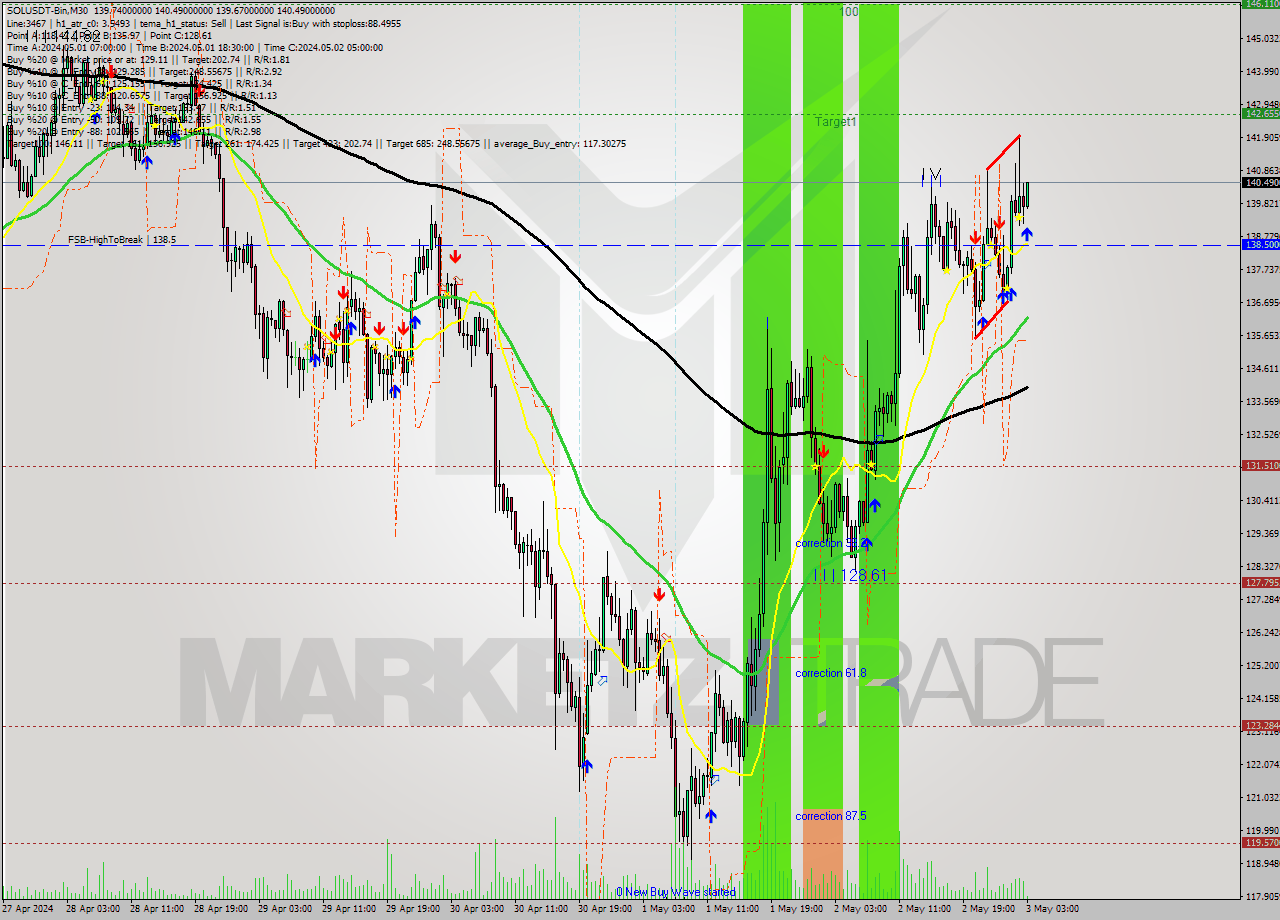
Task: Click the 133.569 price axis label
Action: pyautogui.click(x=1261, y=401)
